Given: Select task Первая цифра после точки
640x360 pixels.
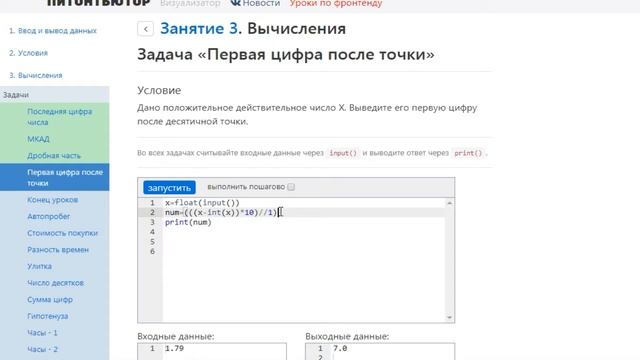Looking at the screenshot, I should pyautogui.click(x=55, y=177).
